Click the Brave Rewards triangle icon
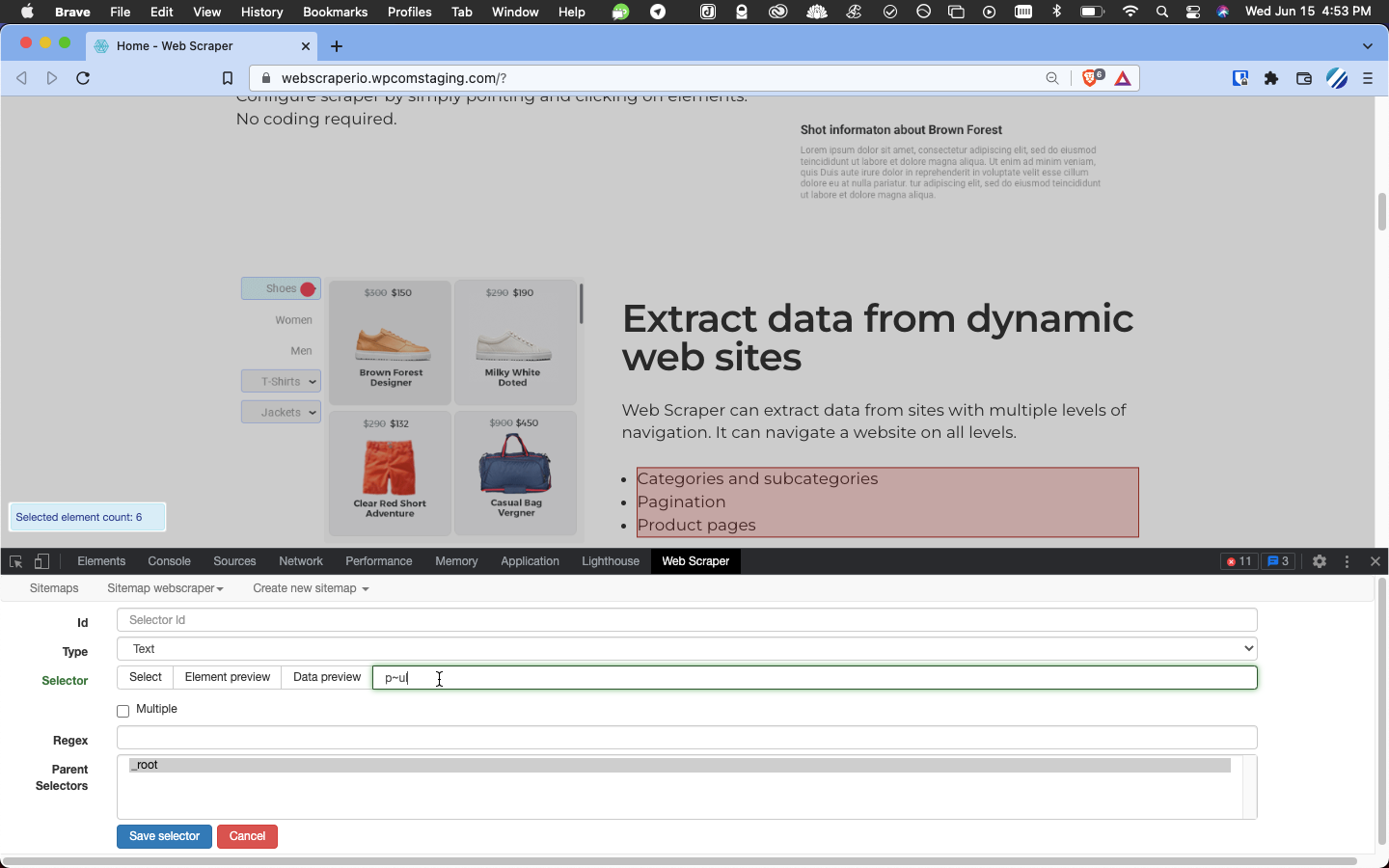Viewport: 1389px width, 868px height. (1123, 78)
